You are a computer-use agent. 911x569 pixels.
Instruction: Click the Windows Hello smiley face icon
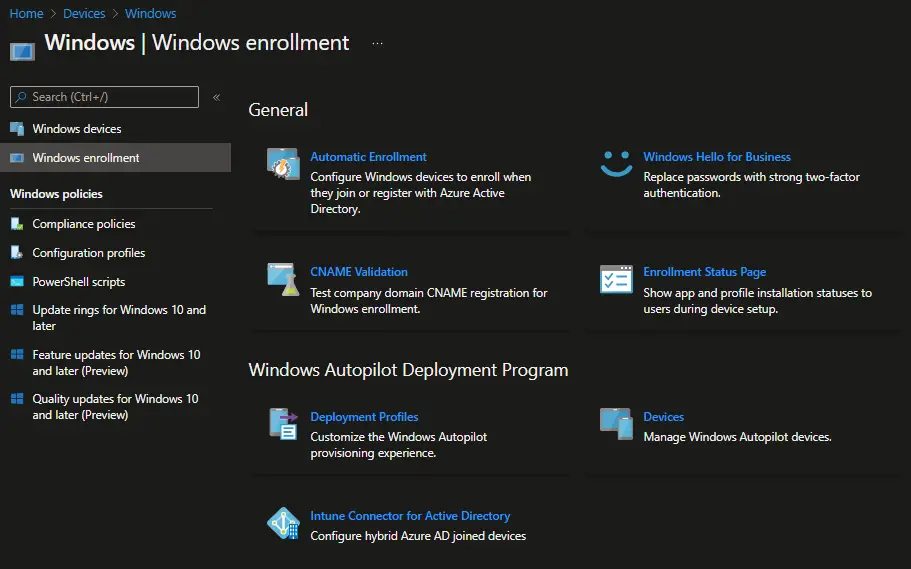[616, 164]
